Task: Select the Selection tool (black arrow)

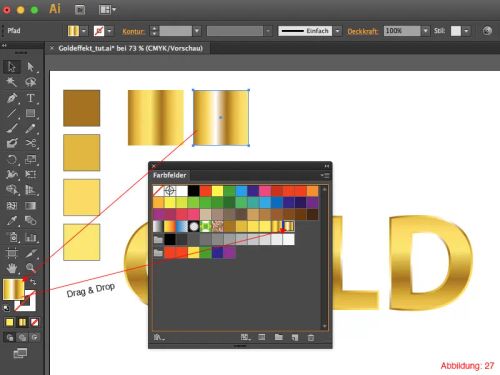Action: click(12, 67)
